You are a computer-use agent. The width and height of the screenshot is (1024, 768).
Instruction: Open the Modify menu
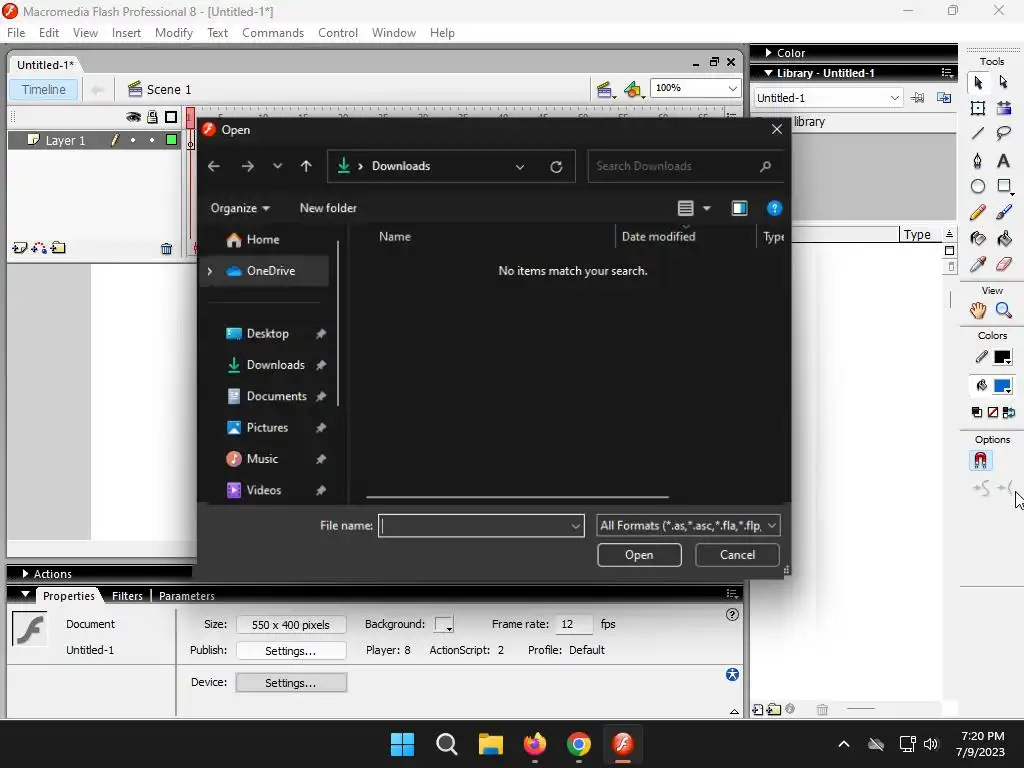tap(174, 33)
